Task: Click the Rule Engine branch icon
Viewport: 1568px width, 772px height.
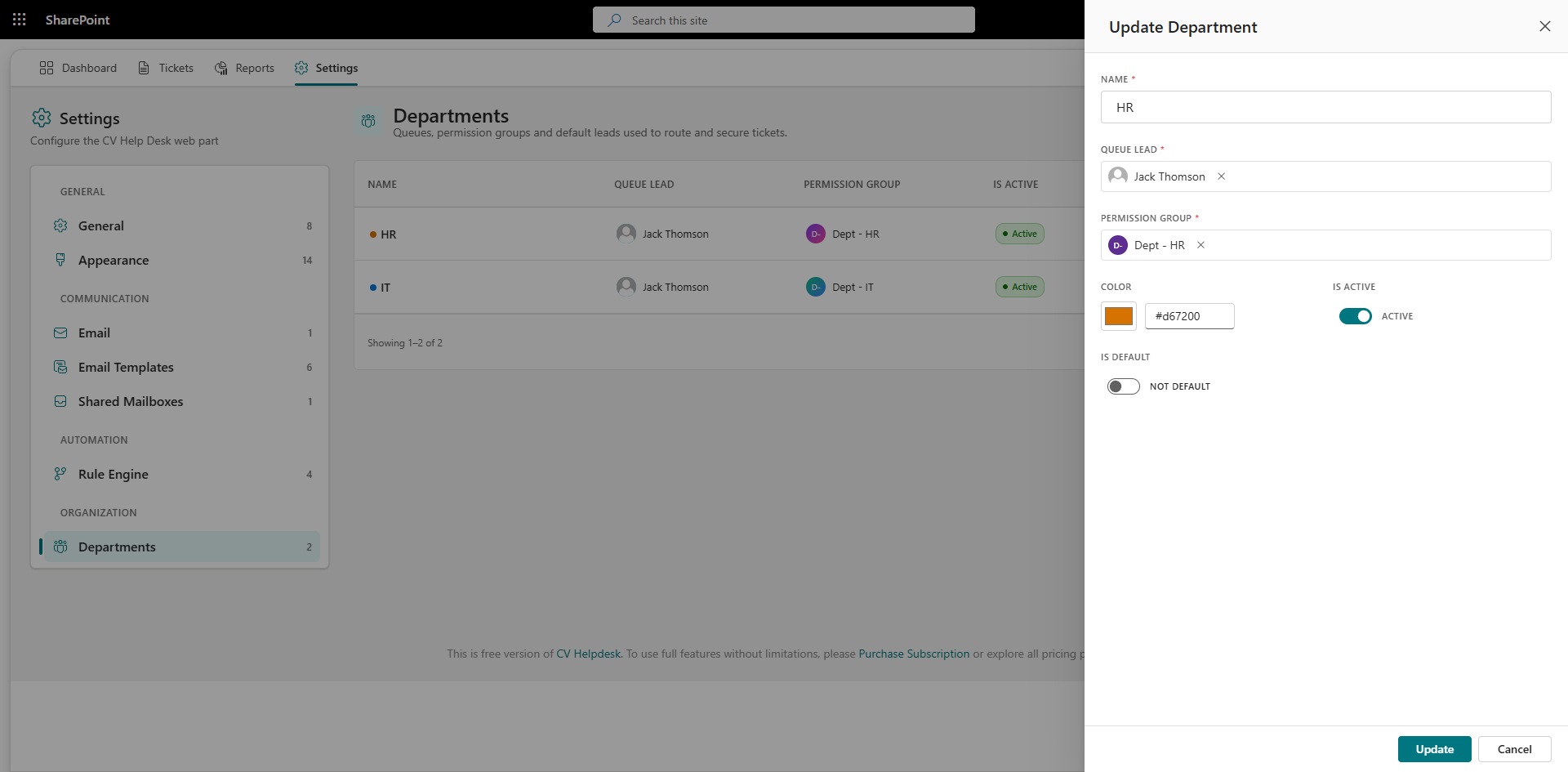Action: click(60, 474)
